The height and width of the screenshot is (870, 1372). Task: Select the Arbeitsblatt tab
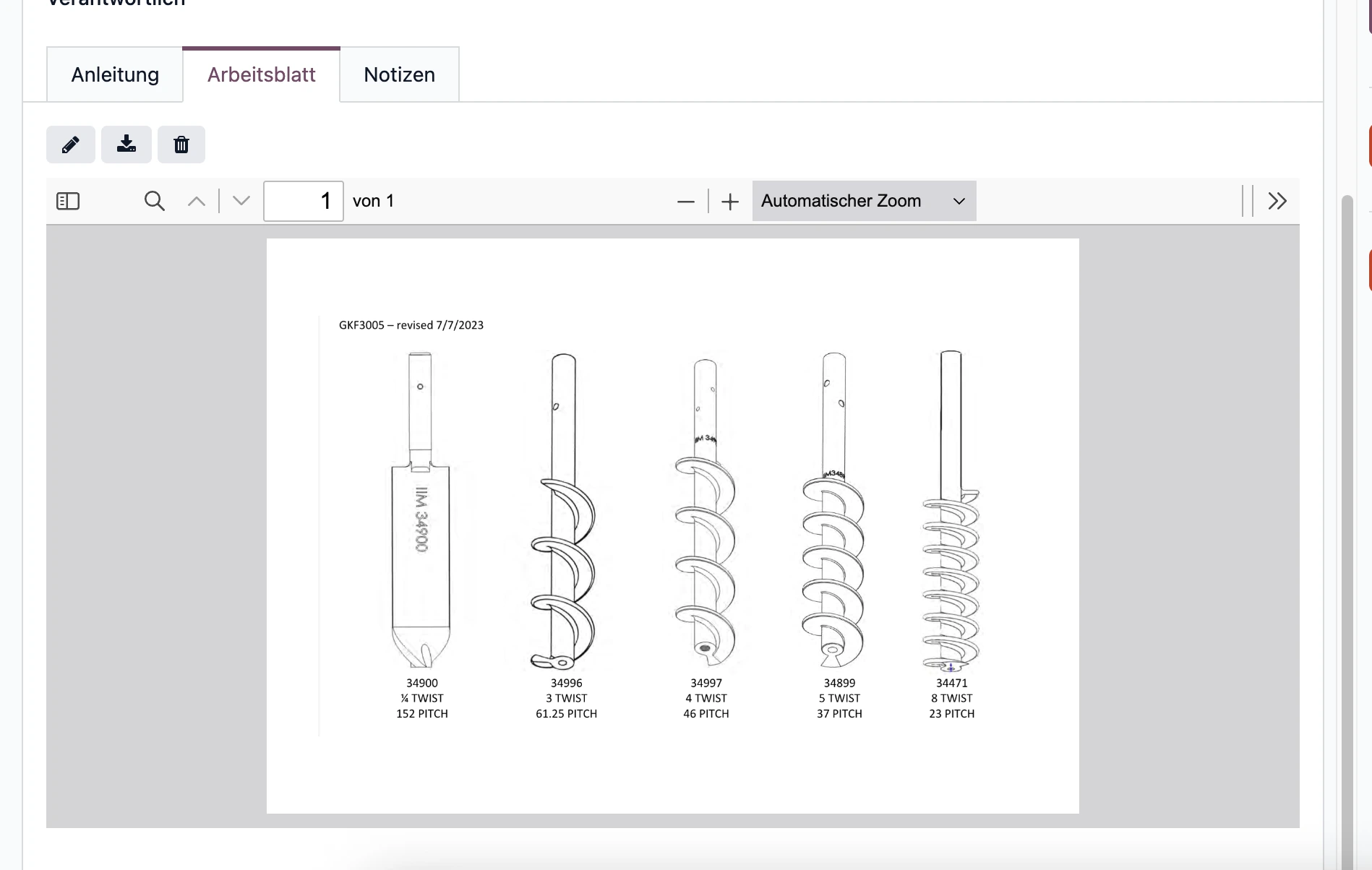[261, 74]
